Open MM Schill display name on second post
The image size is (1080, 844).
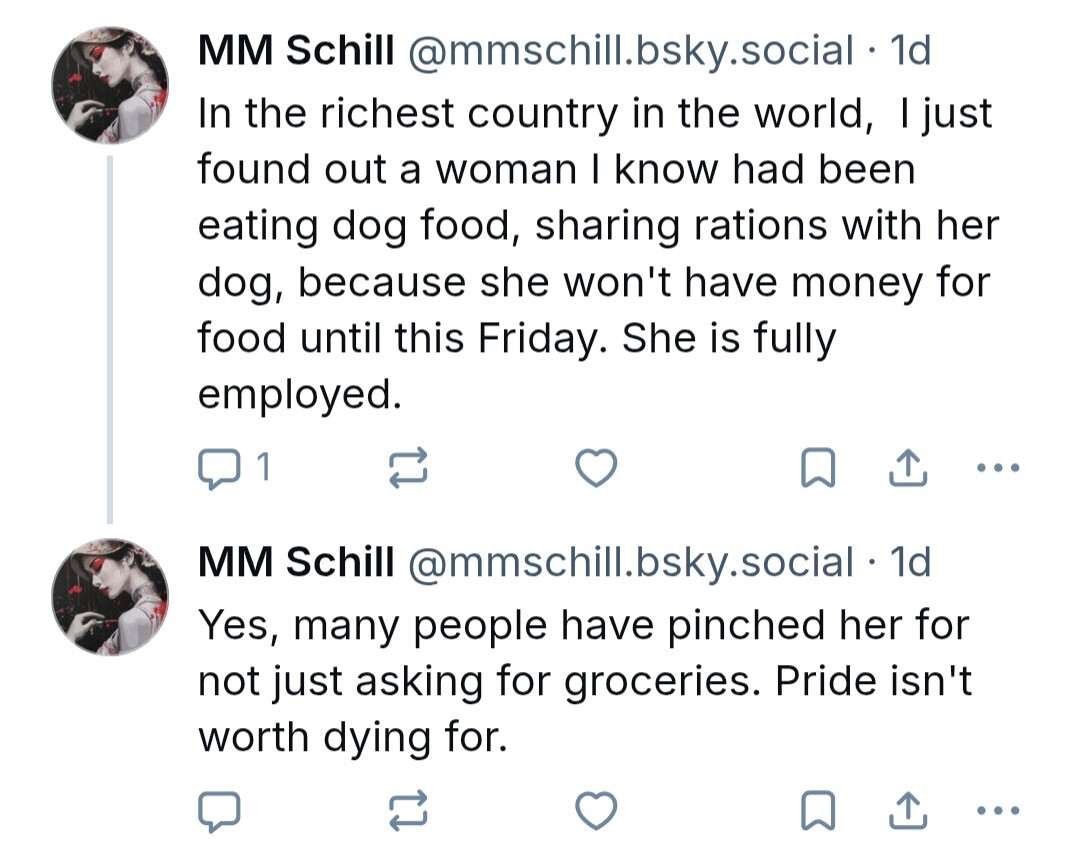click(296, 563)
